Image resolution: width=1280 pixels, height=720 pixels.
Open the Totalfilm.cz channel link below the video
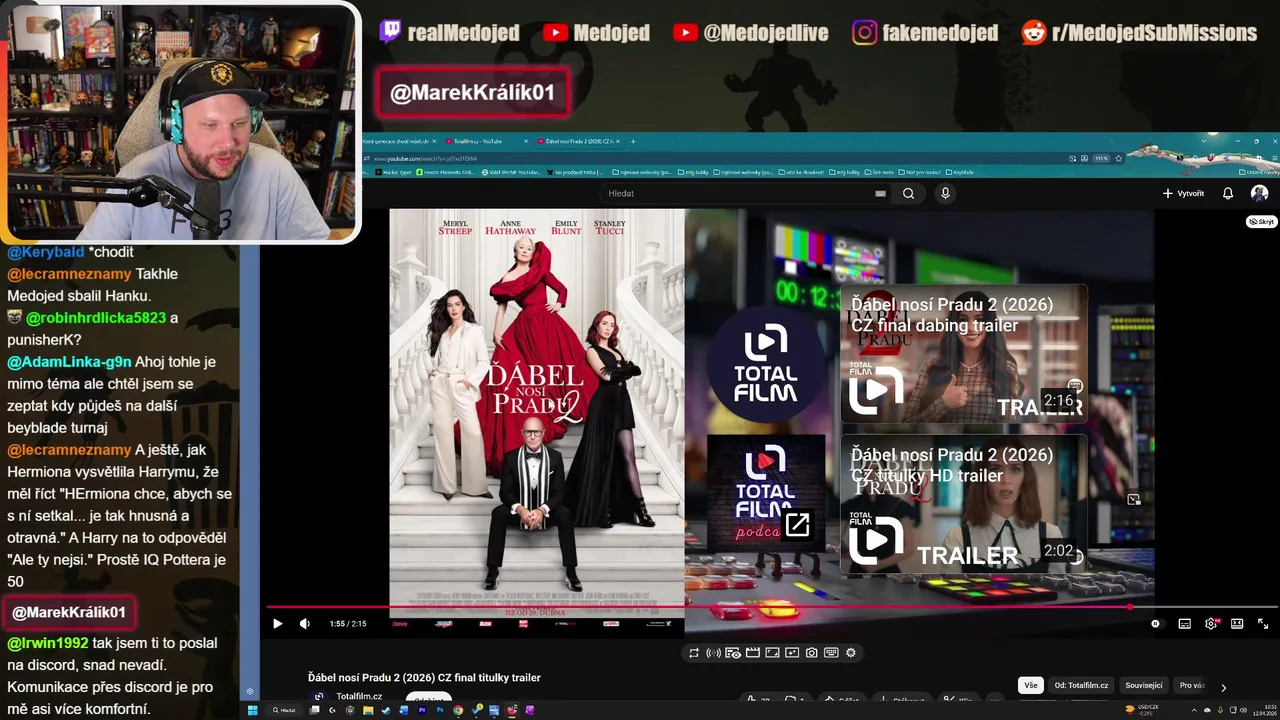click(359, 696)
